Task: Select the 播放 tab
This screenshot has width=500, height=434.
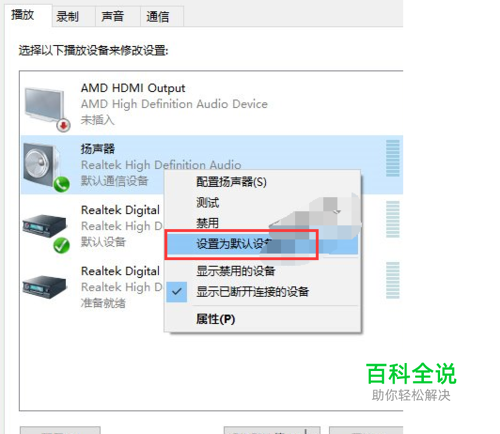Action: click(23, 15)
